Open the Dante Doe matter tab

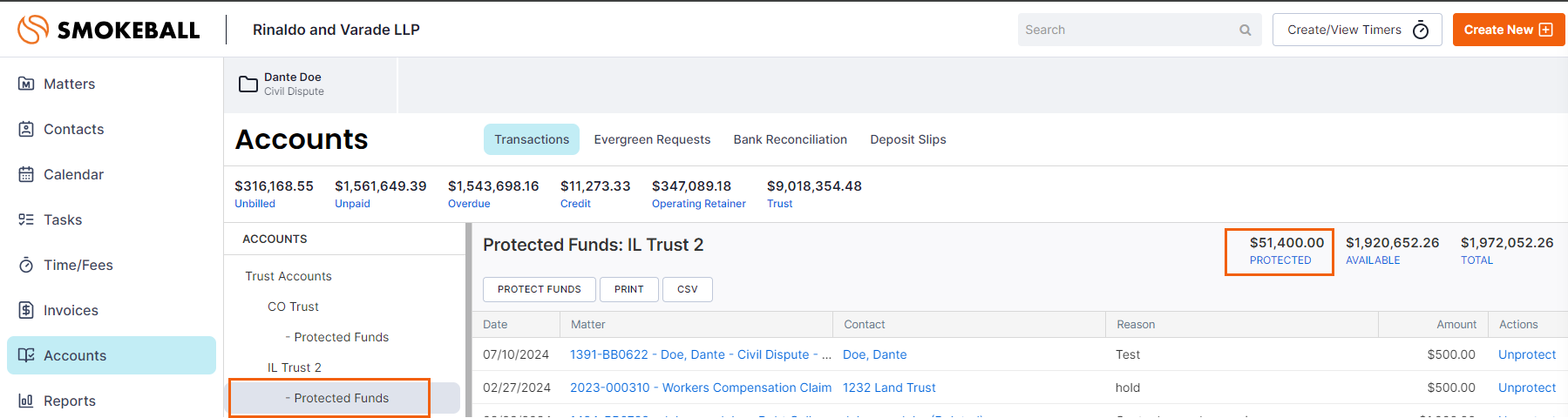pyautogui.click(x=310, y=84)
